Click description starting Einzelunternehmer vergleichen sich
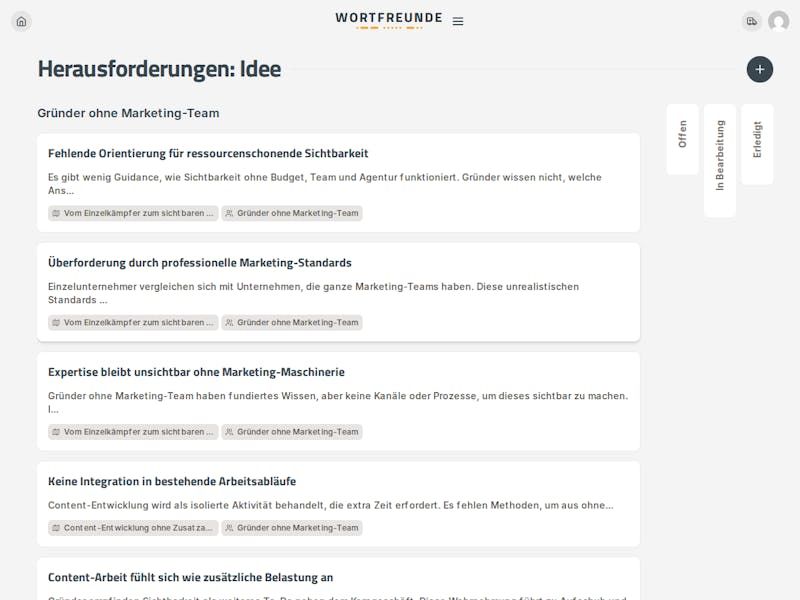This screenshot has height=600, width=800. (x=314, y=293)
